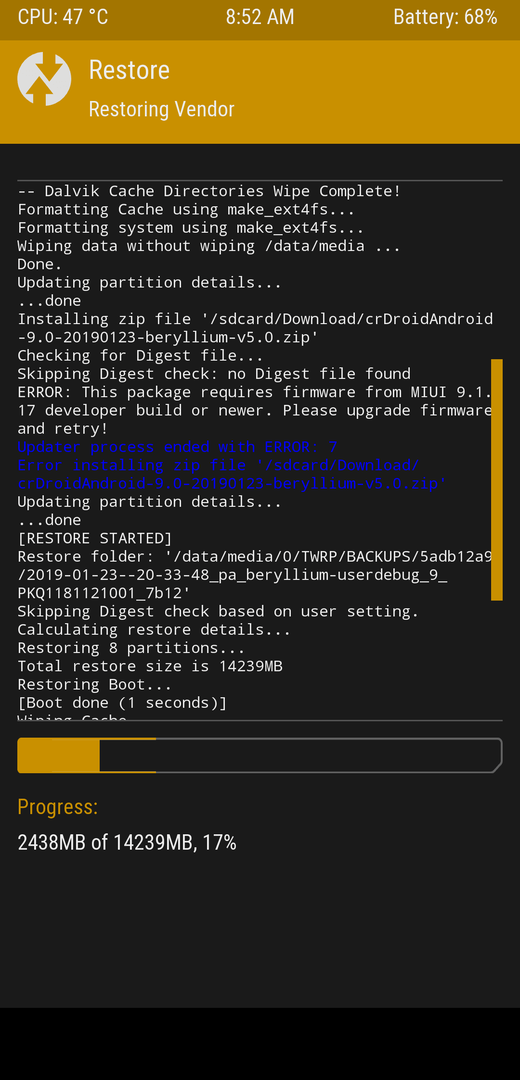The height and width of the screenshot is (1080, 520).
Task: Click the Calculating restore details line
Action: tap(154, 630)
